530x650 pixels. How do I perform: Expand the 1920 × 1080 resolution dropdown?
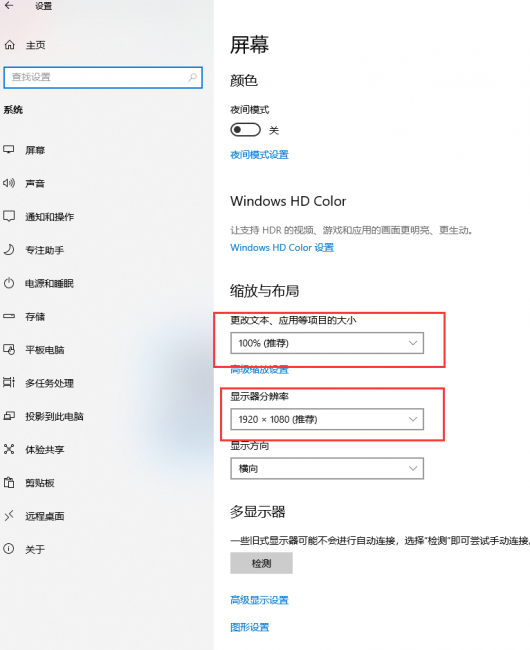tap(327, 419)
